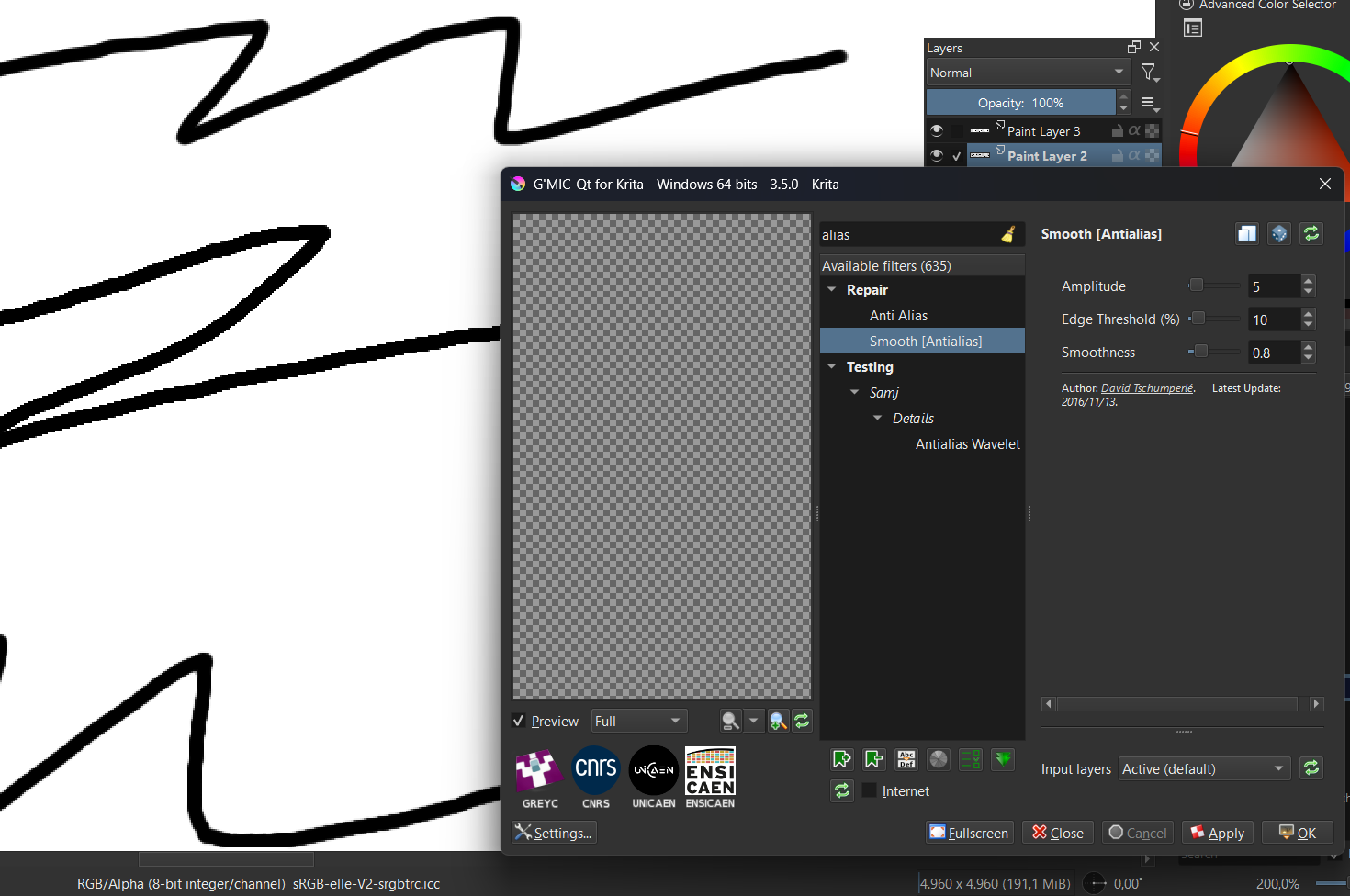Toggle lock on Paint Layer 3
The image size is (1350, 896).
click(1118, 131)
